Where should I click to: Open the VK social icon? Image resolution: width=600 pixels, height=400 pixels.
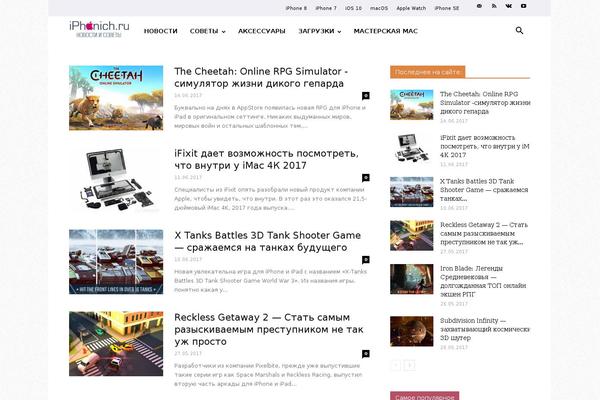pyautogui.click(x=509, y=6)
